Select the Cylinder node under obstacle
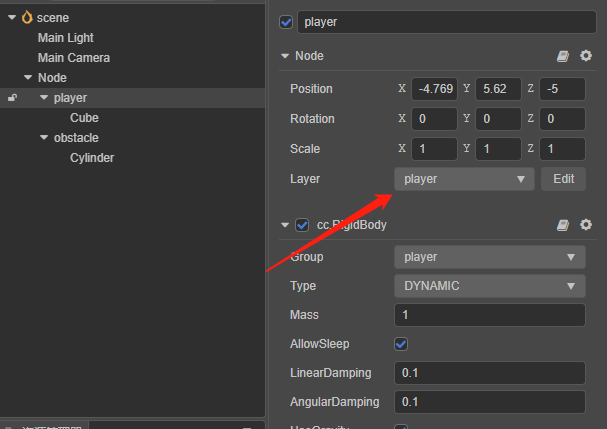The image size is (607, 429). (x=92, y=158)
